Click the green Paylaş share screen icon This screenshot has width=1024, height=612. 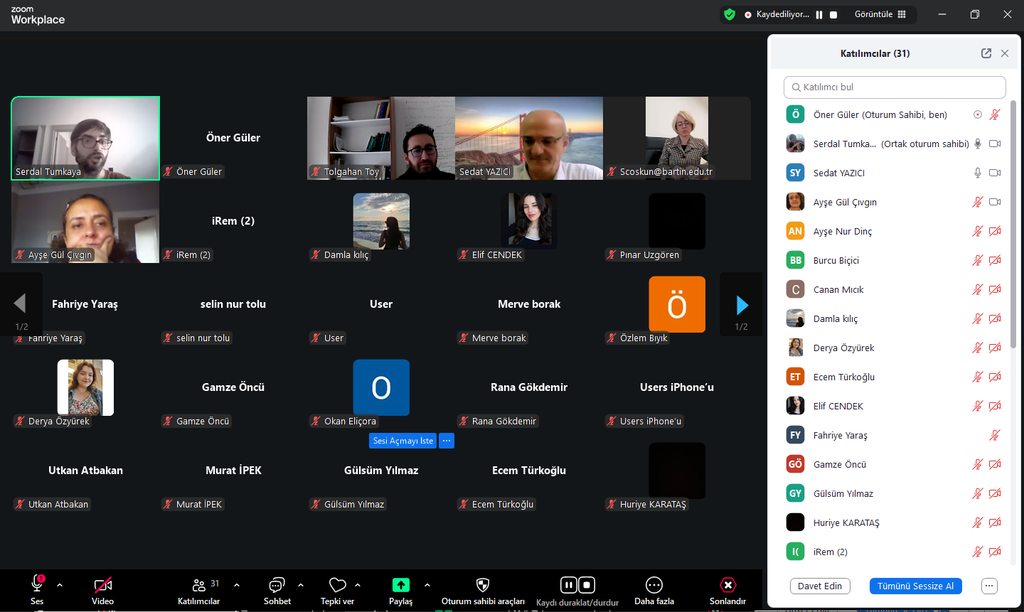tap(400, 585)
